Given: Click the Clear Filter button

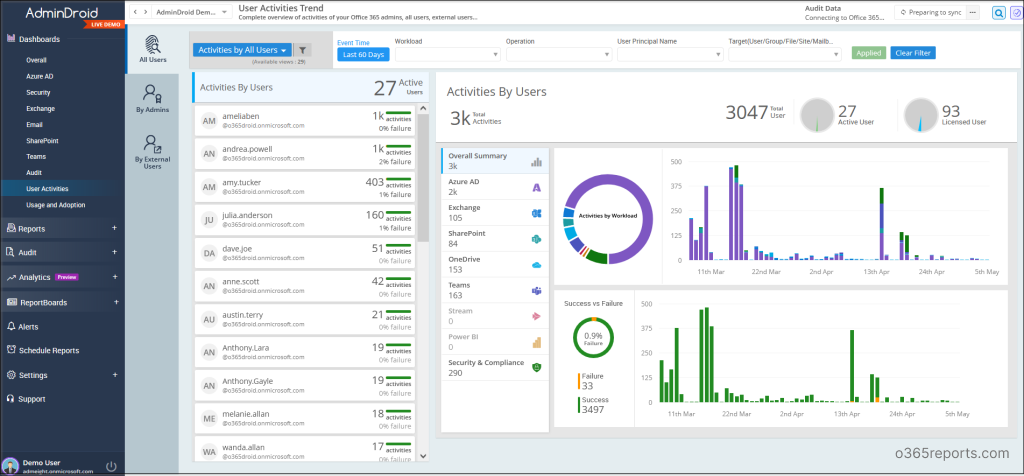Looking at the screenshot, I should click(x=913, y=53).
